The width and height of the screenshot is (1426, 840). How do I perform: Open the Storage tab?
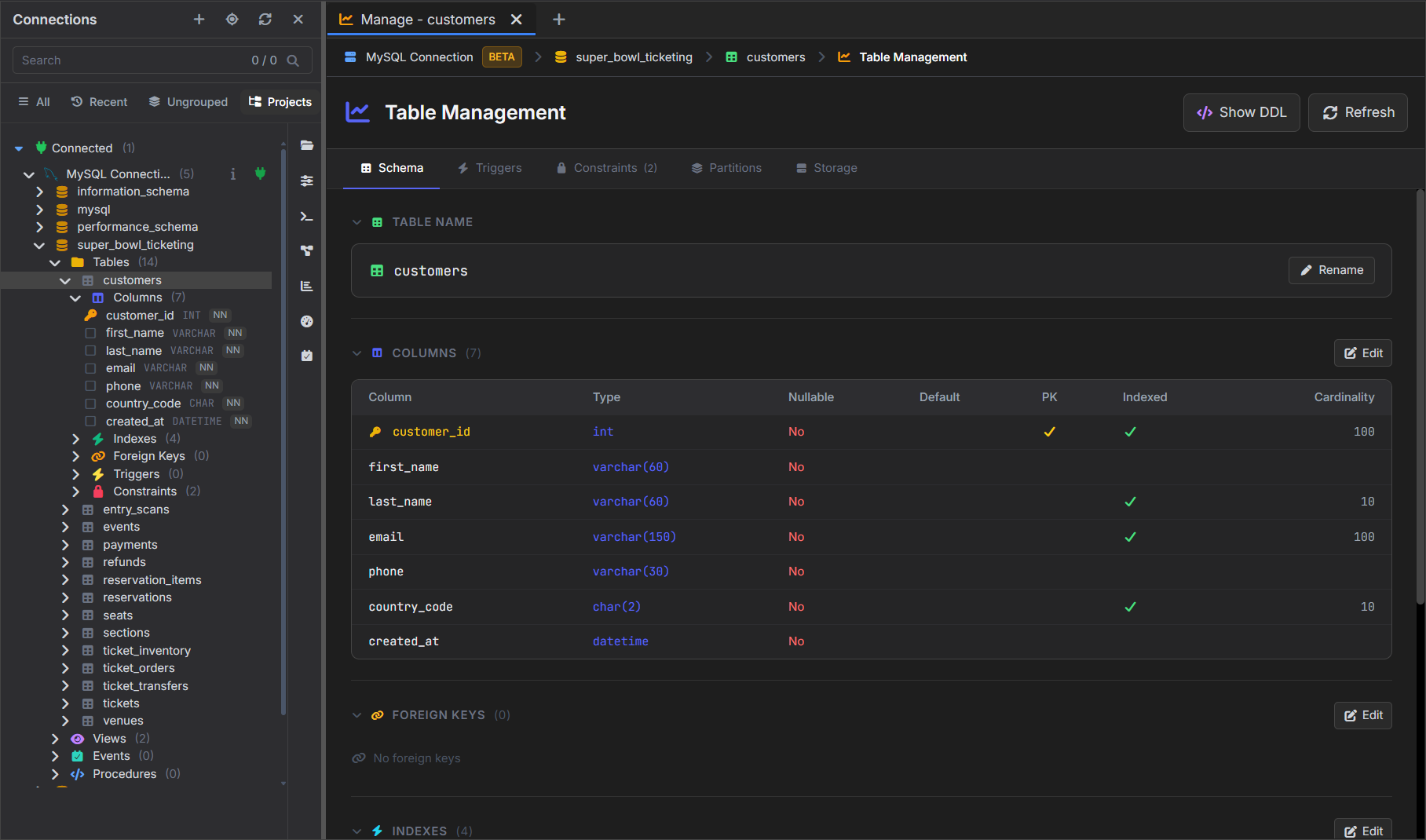pyautogui.click(x=827, y=168)
